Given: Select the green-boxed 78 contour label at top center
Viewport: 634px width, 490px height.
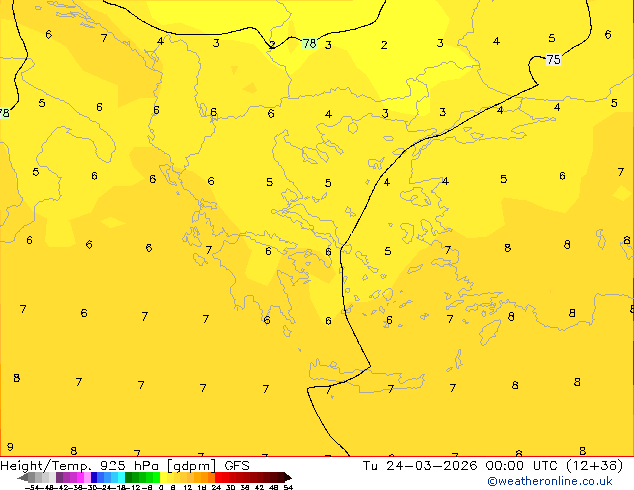Looking at the screenshot, I should click(309, 43).
